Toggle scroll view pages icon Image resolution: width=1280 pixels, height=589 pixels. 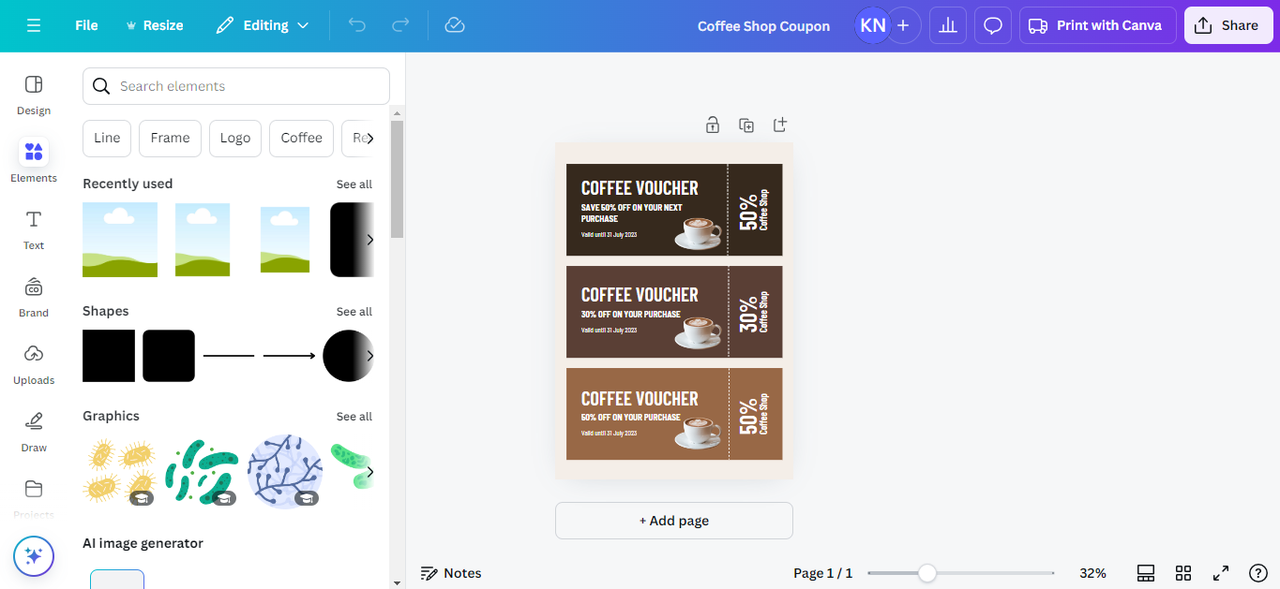[x=1146, y=573]
